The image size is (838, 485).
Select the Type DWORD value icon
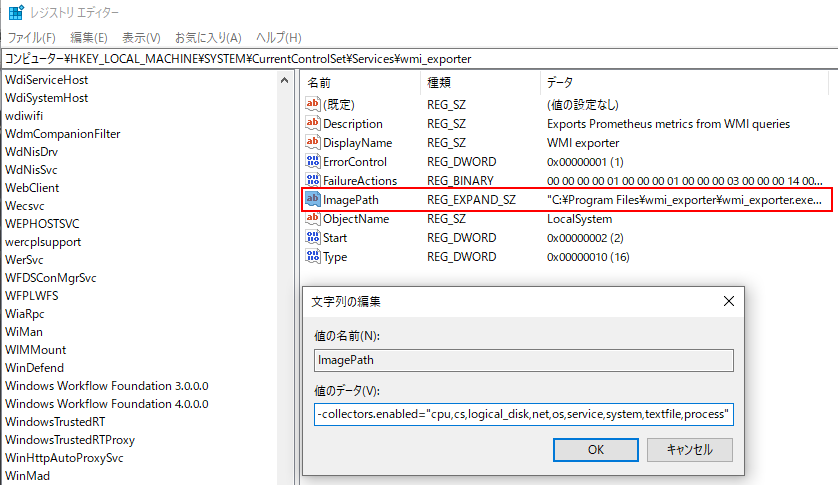(313, 256)
